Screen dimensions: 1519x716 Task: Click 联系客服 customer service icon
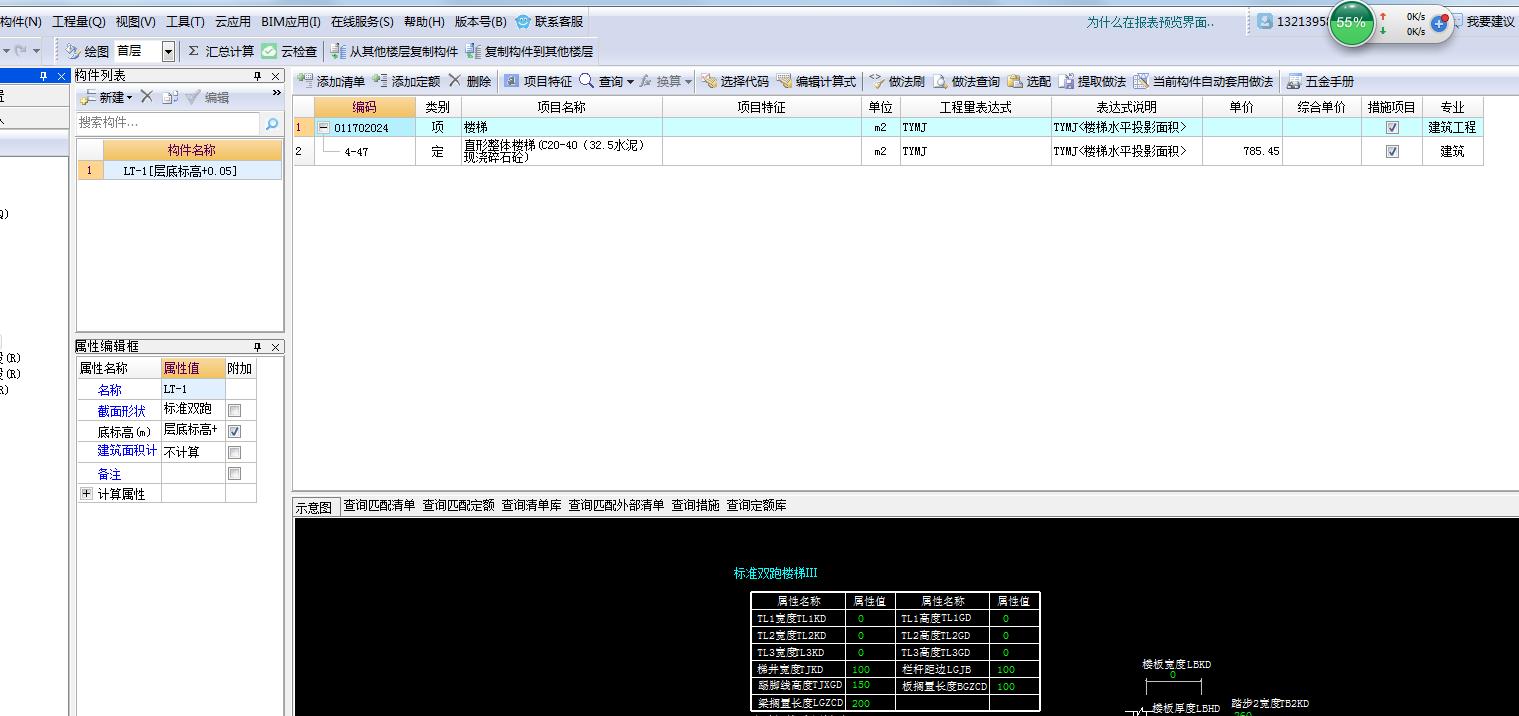523,21
